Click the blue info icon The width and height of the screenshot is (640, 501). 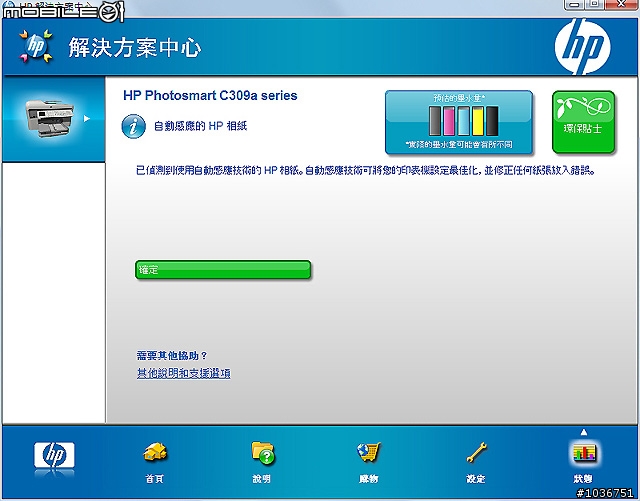point(133,126)
